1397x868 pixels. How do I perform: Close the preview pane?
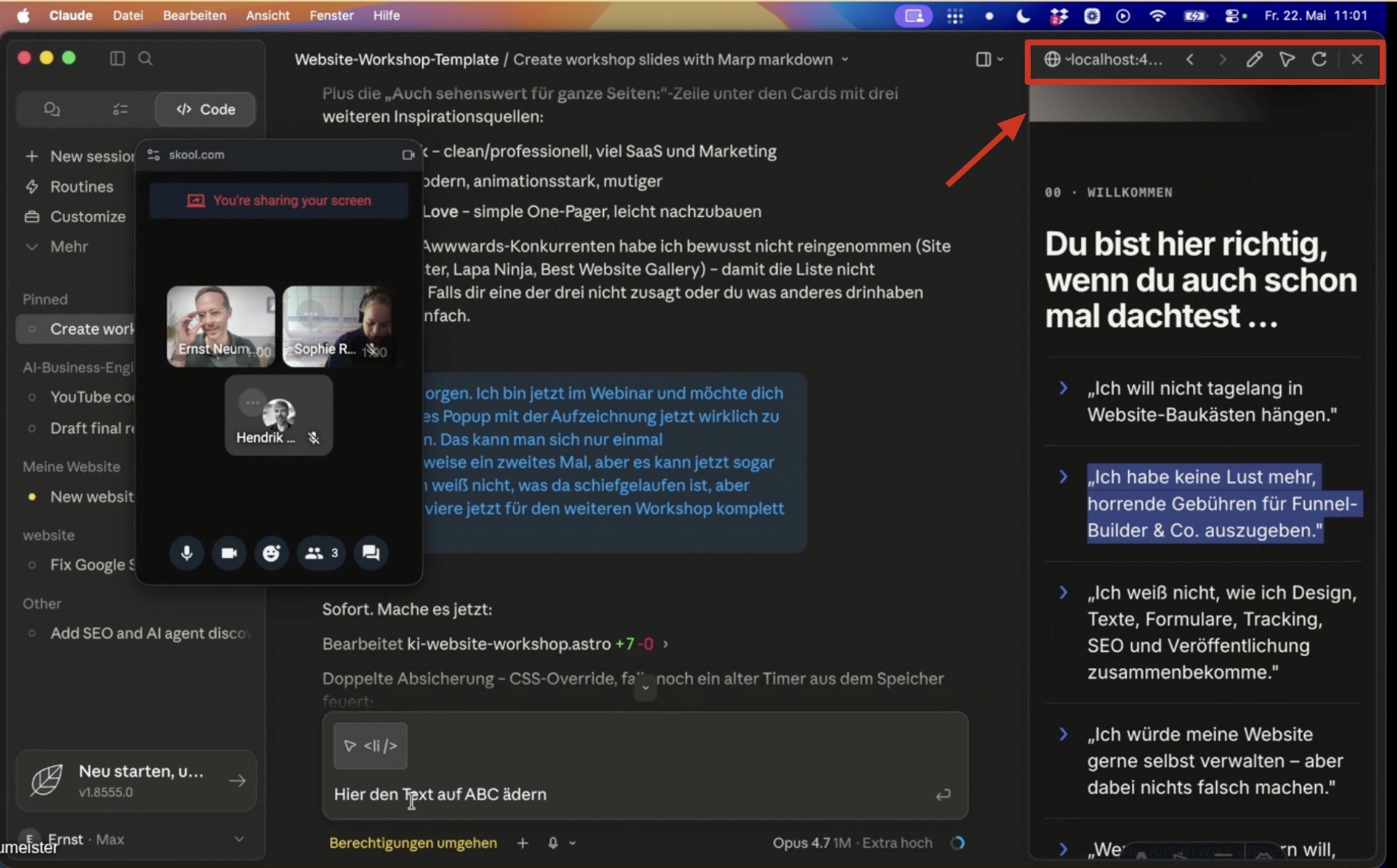click(x=1357, y=59)
